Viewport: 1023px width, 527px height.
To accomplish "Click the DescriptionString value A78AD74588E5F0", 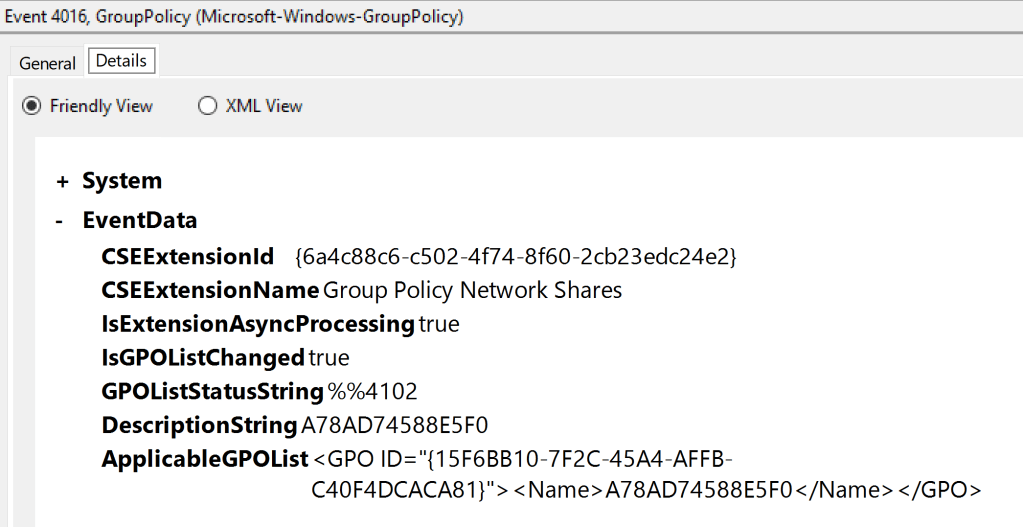I will pos(394,425).
